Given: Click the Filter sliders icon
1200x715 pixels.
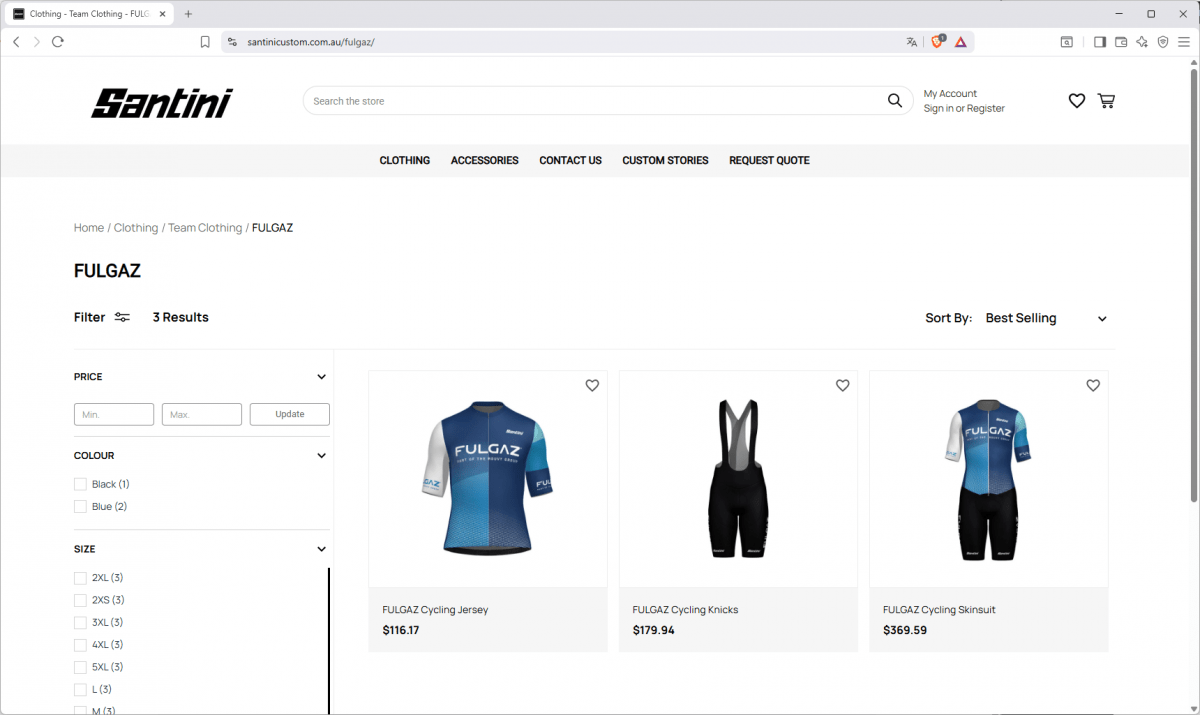Looking at the screenshot, I should (x=122, y=317).
